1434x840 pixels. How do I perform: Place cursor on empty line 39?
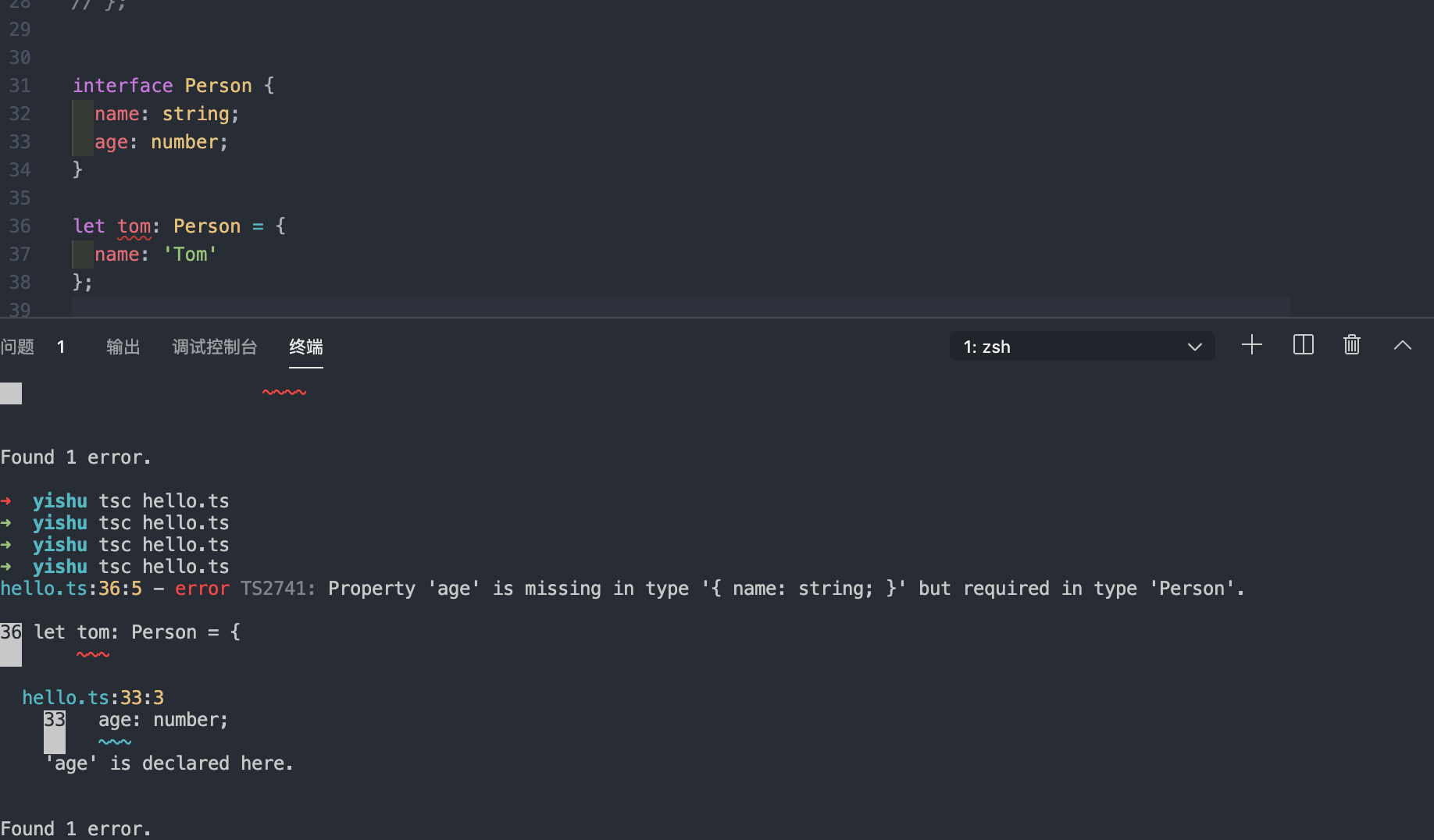point(680,309)
